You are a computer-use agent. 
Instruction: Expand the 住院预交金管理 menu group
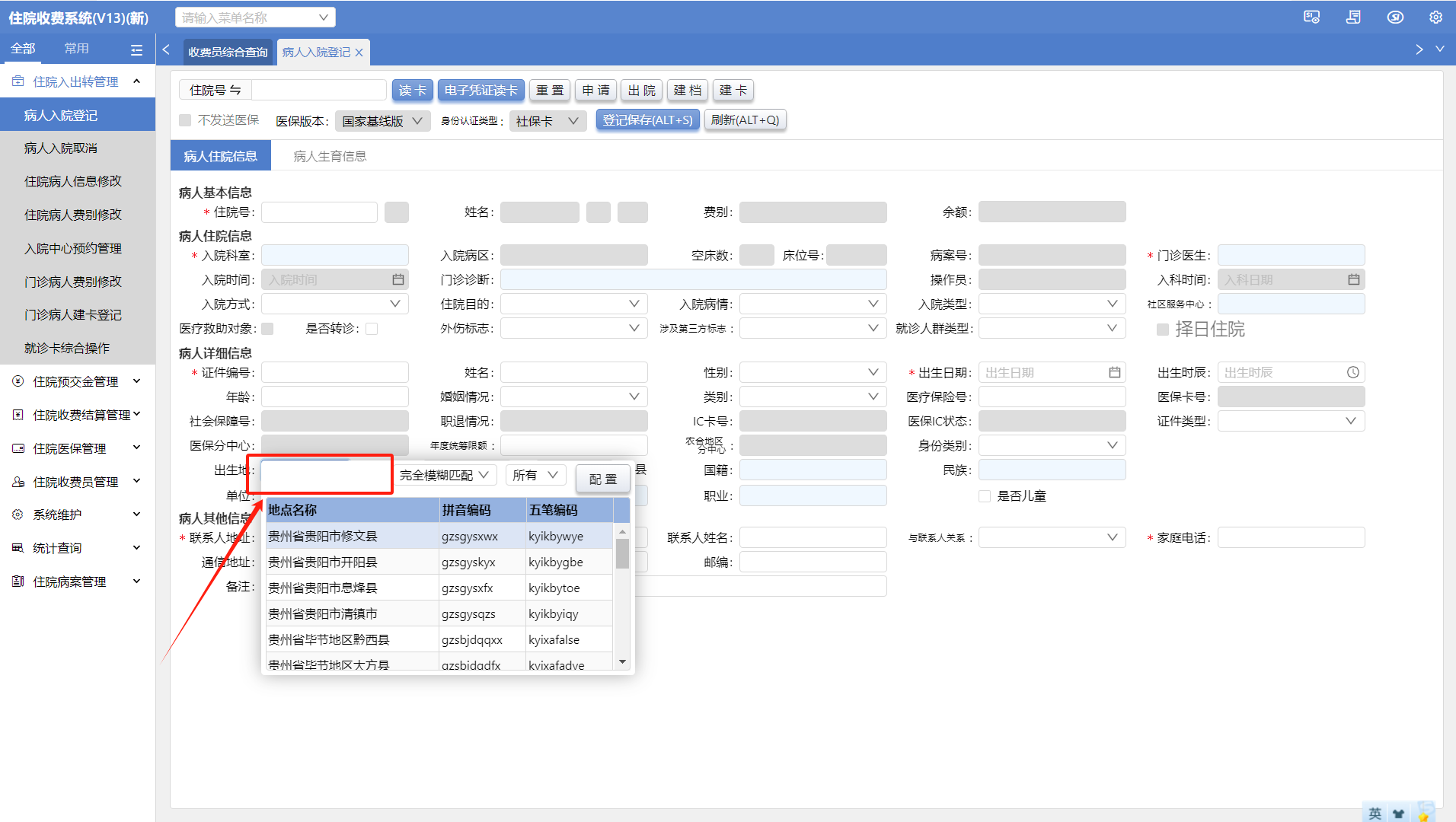tap(137, 381)
